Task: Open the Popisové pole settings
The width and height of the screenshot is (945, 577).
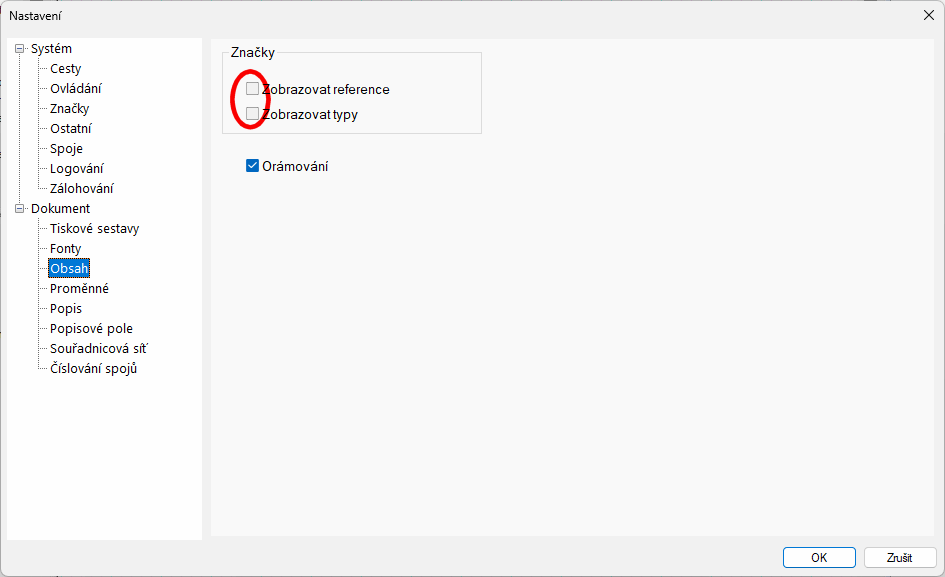Action: click(x=91, y=329)
